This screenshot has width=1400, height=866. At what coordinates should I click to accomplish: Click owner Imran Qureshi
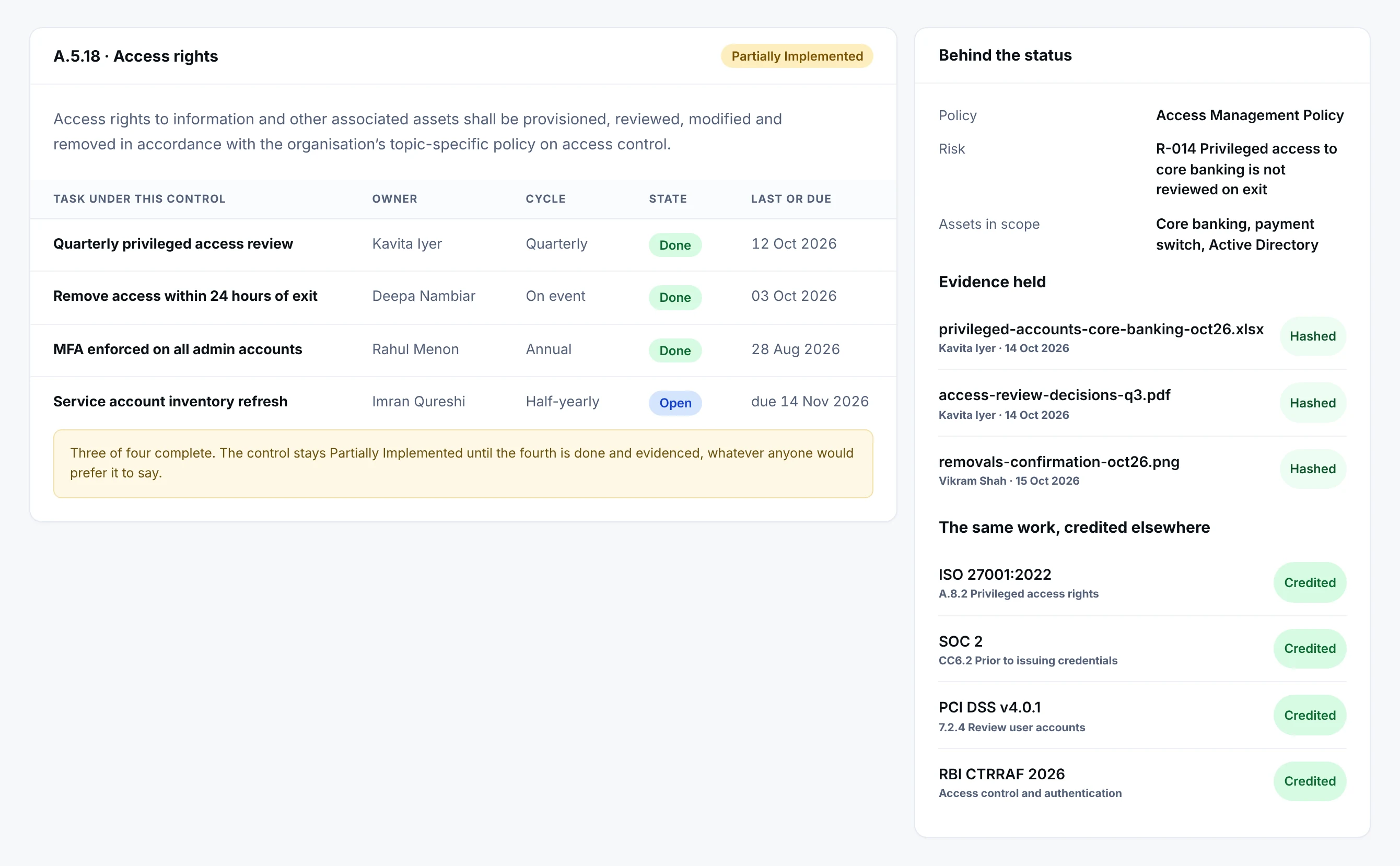pyautogui.click(x=418, y=402)
